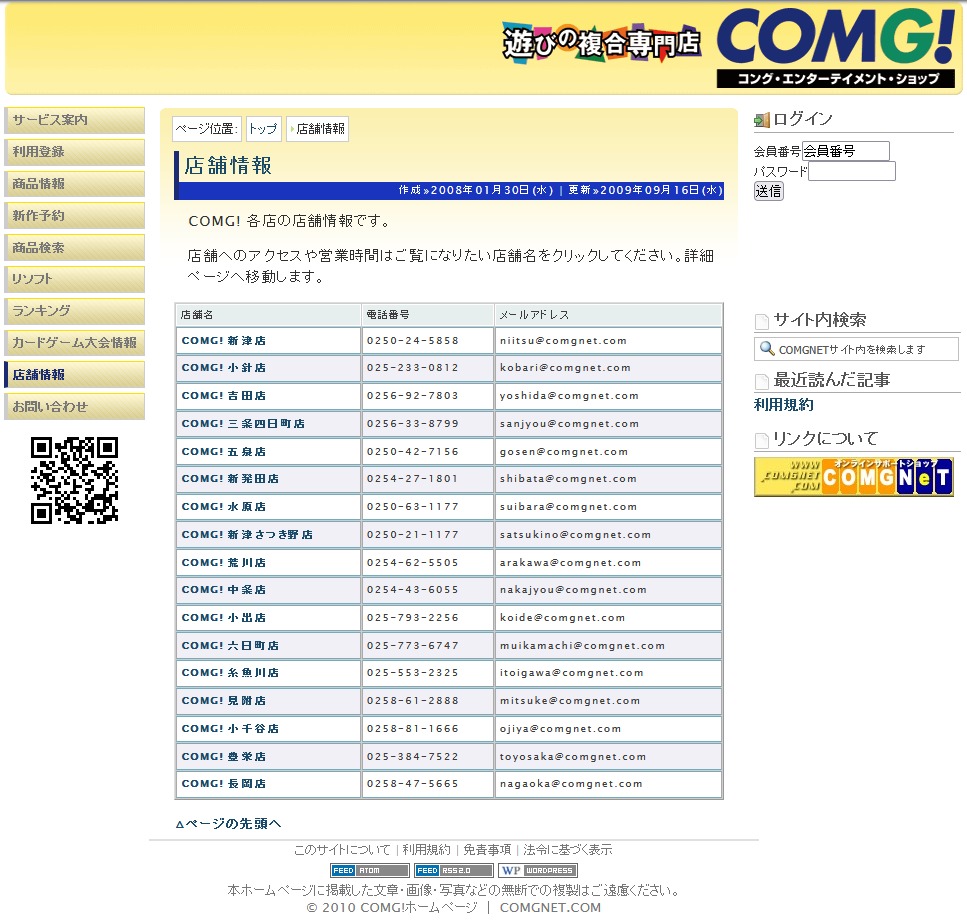
Task: Open カードゲーム大会情報 menu item
Action: click(x=75, y=343)
